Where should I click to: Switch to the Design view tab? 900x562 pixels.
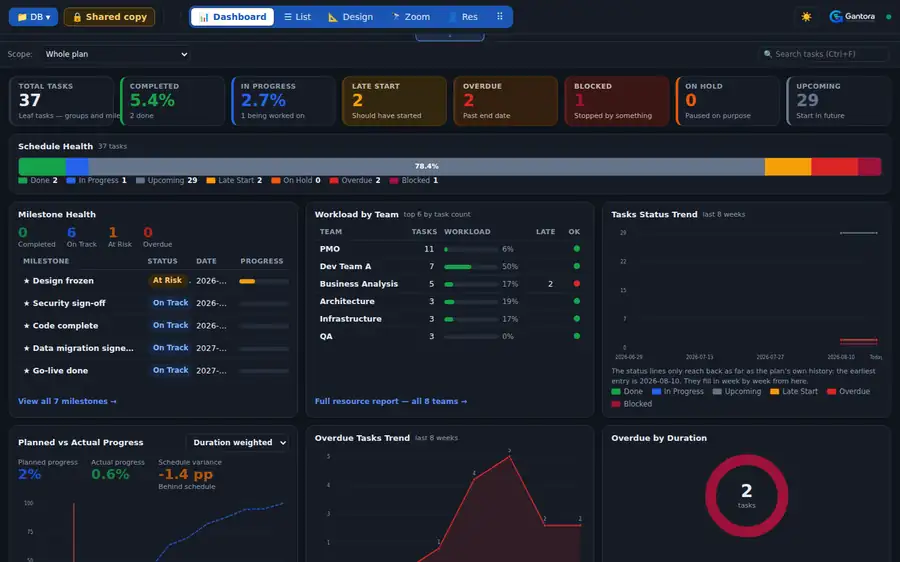click(x=350, y=17)
